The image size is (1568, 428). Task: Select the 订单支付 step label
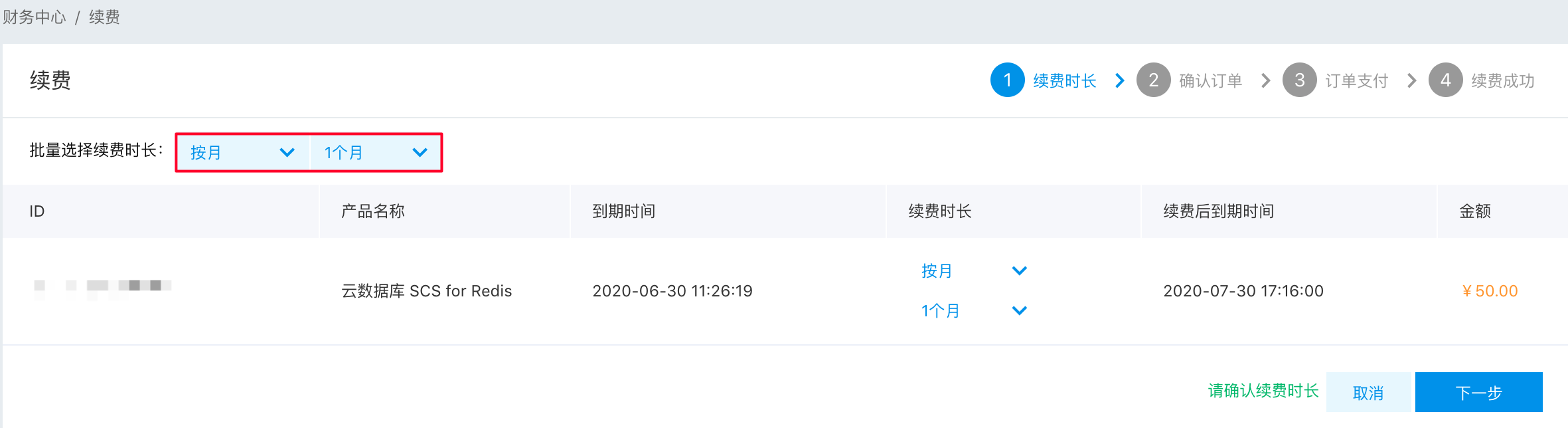(1356, 80)
